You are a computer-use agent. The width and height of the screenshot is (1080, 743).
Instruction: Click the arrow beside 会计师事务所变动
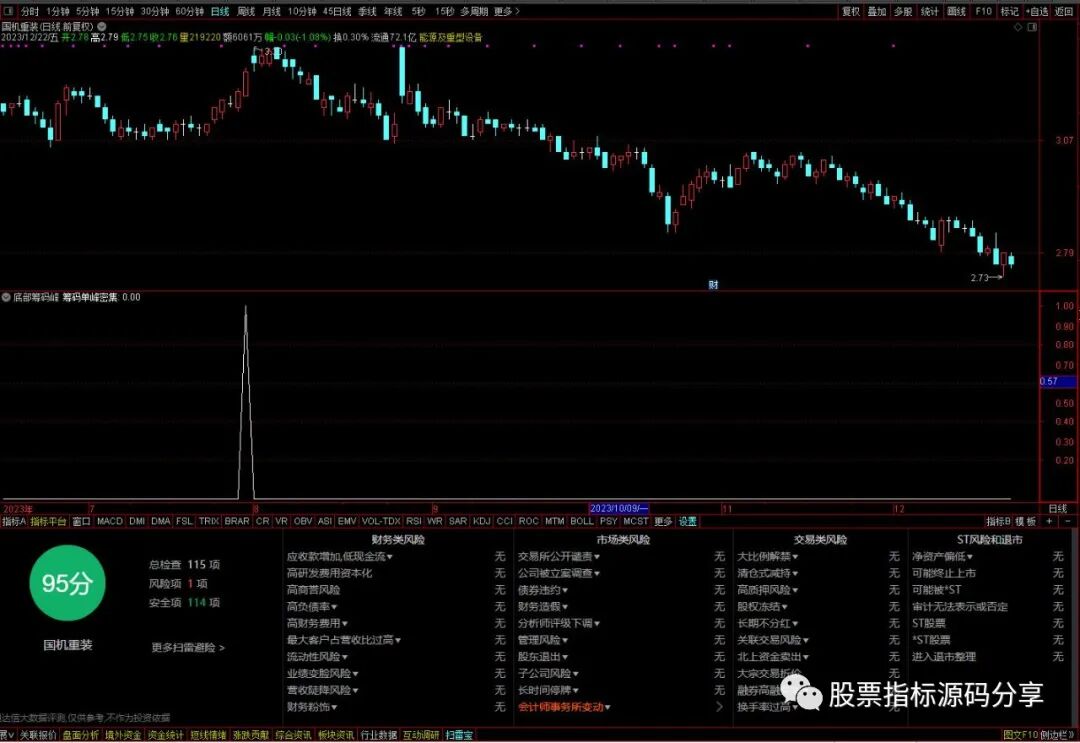720,707
